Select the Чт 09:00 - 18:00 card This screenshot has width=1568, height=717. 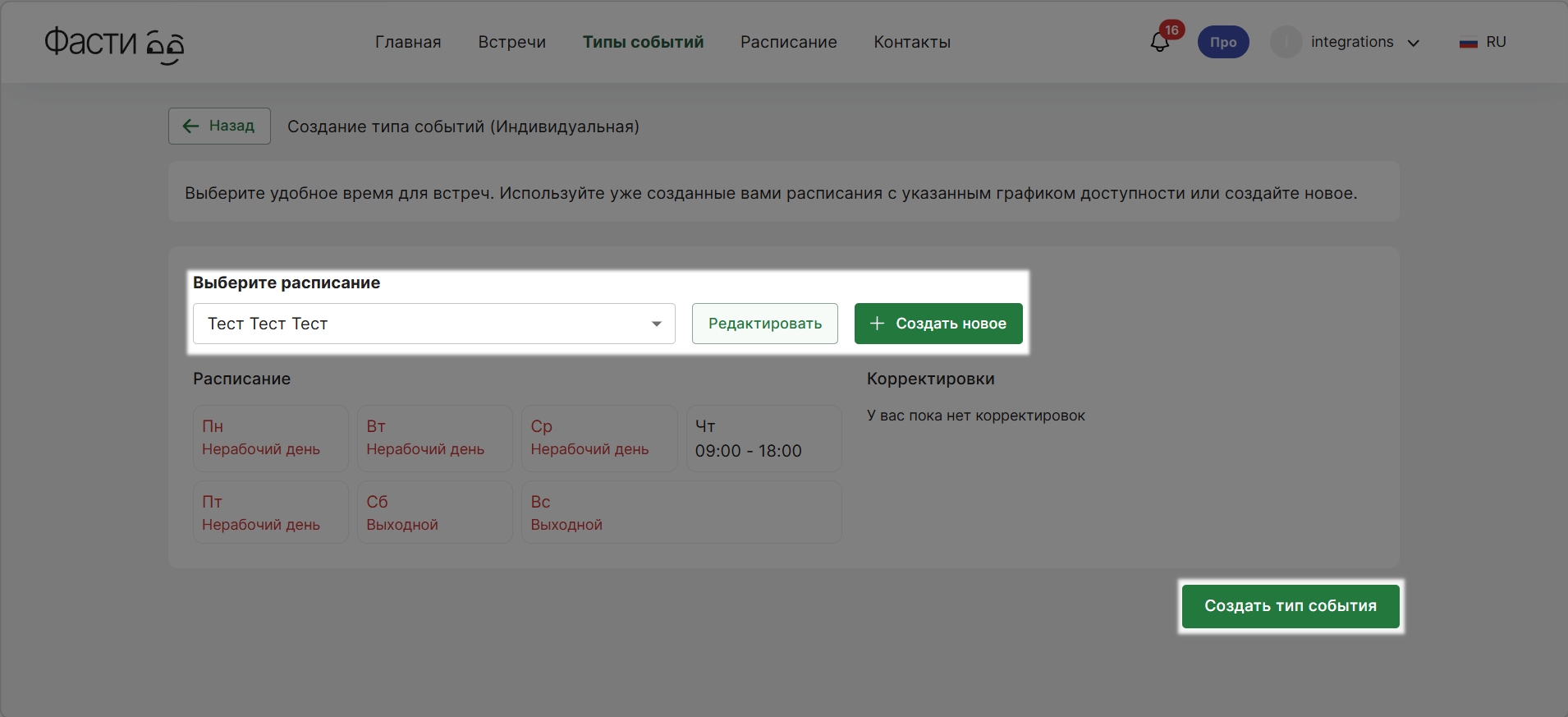763,439
